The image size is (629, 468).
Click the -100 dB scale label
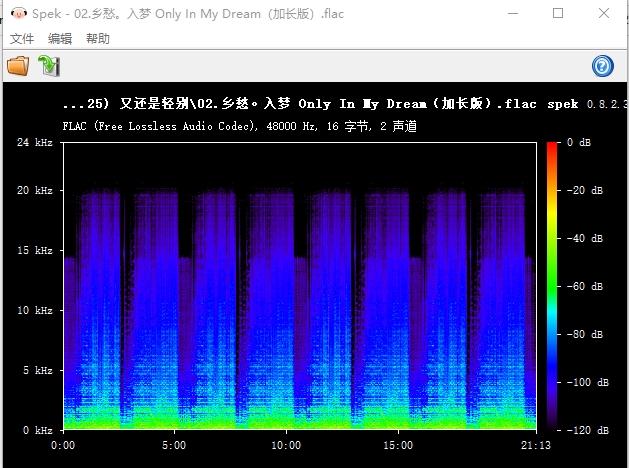[588, 382]
